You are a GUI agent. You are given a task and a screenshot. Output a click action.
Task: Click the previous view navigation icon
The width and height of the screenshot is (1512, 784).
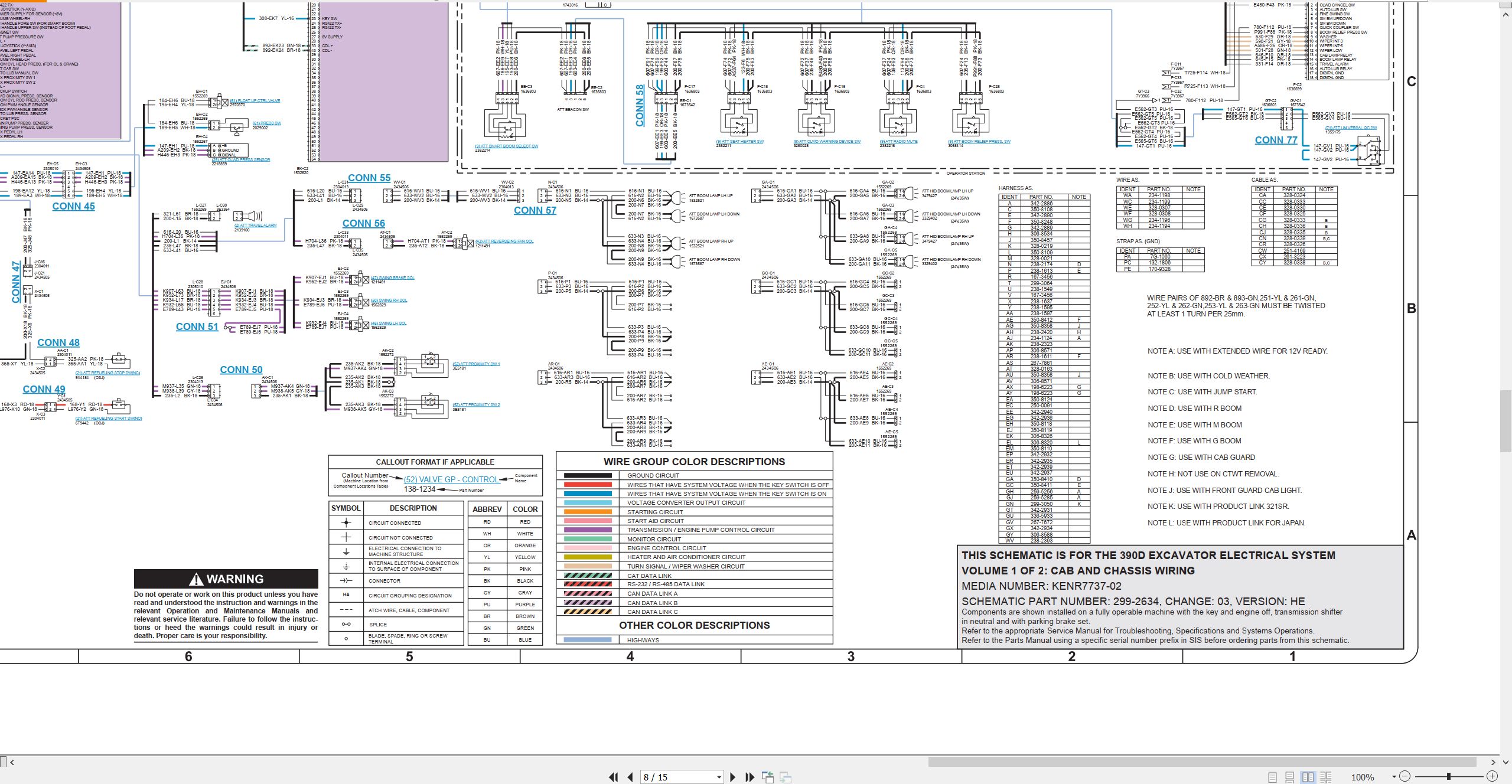[x=768, y=777]
